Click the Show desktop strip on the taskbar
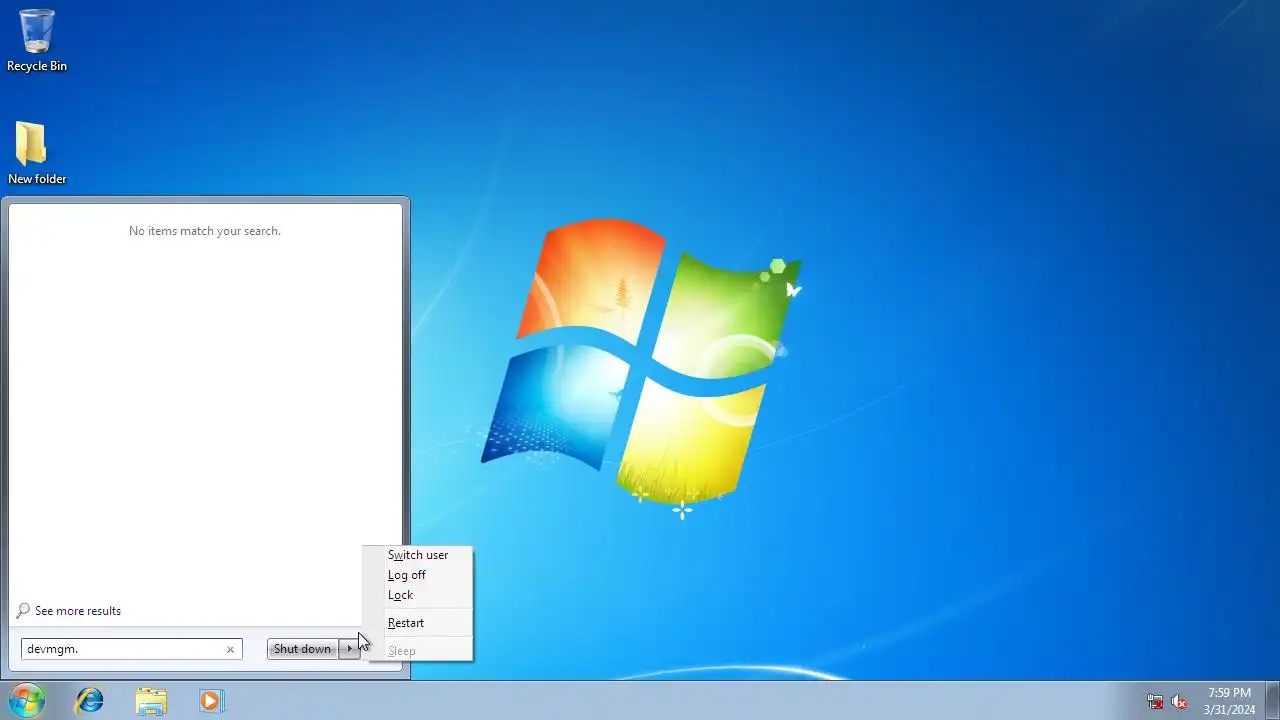The width and height of the screenshot is (1280, 720). tap(1272, 700)
